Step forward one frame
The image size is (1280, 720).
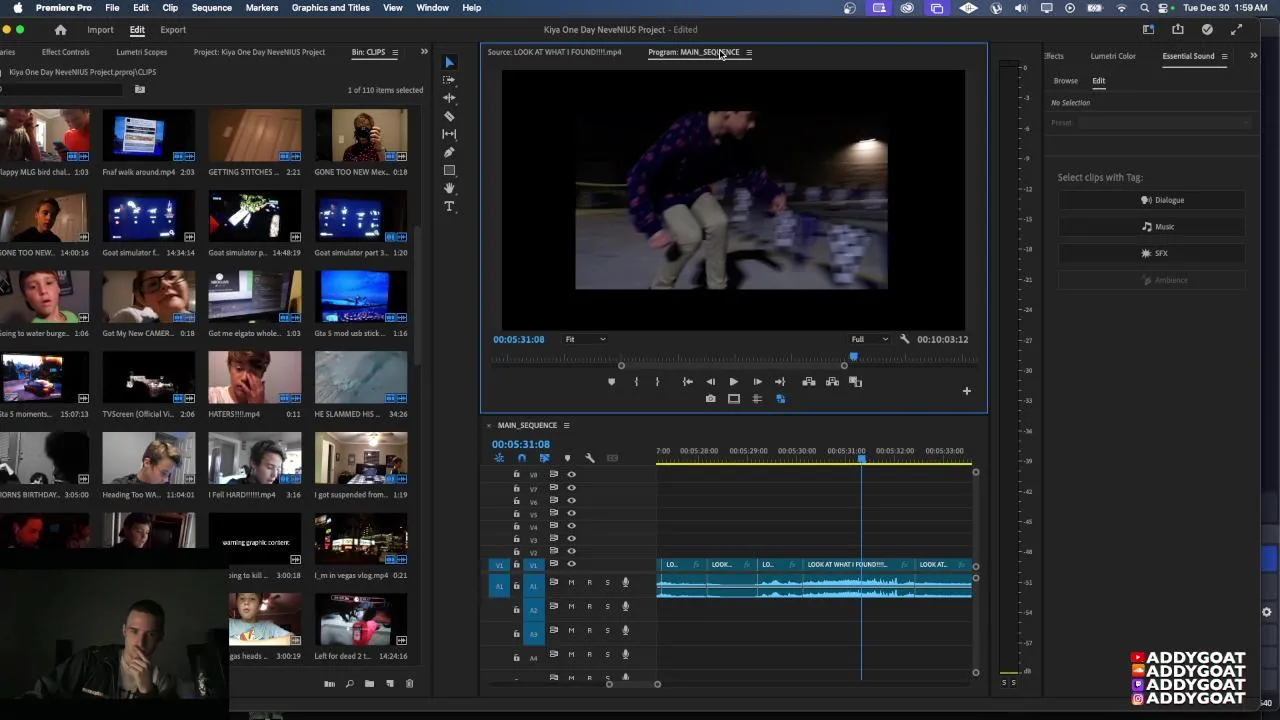point(757,382)
